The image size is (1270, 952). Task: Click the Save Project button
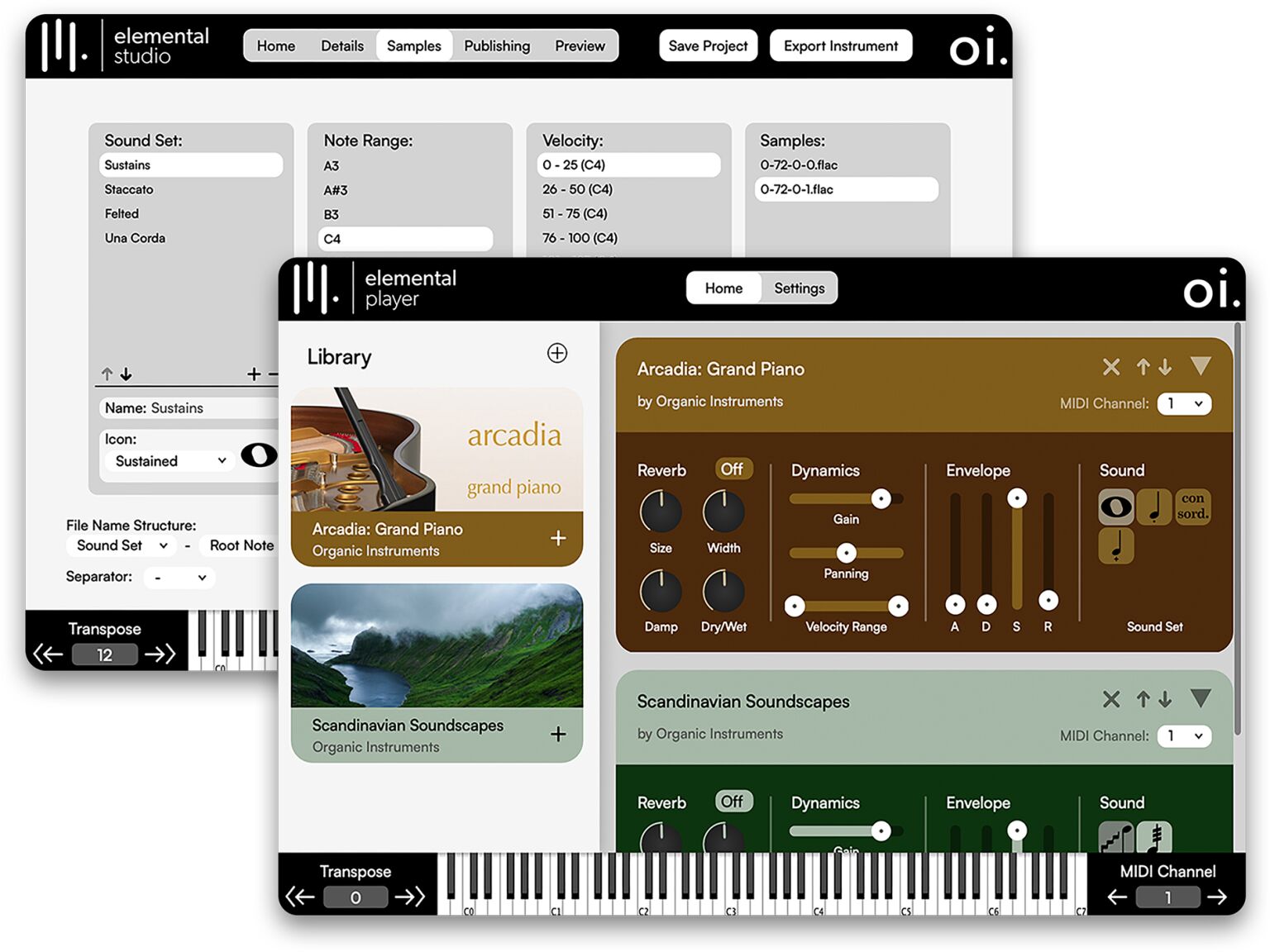[x=708, y=45]
